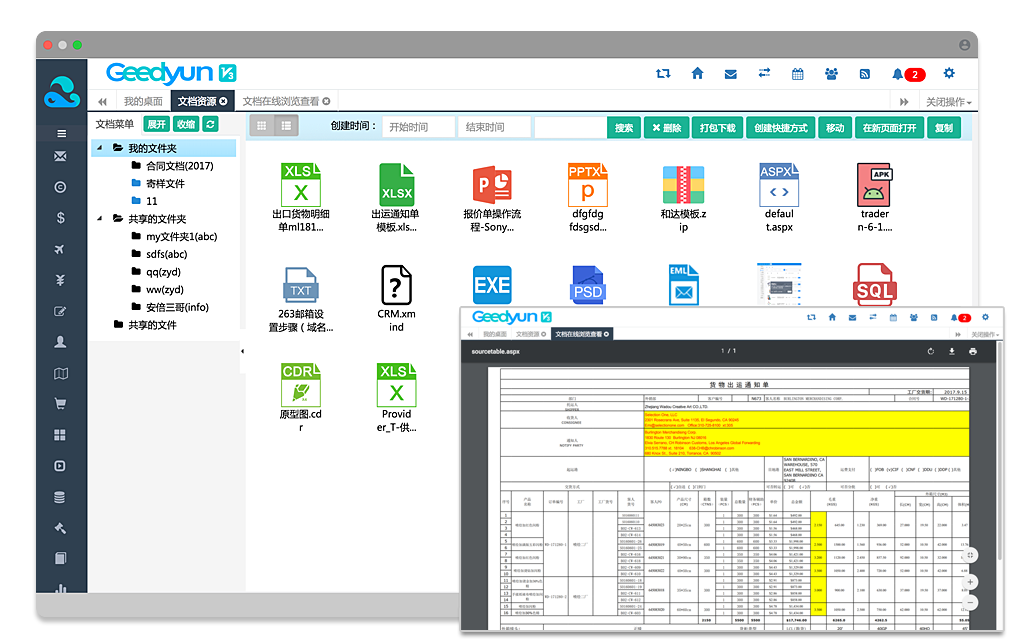Click the airplane icon in left sidebar
This screenshot has height=640, width=1014.
(x=59, y=249)
